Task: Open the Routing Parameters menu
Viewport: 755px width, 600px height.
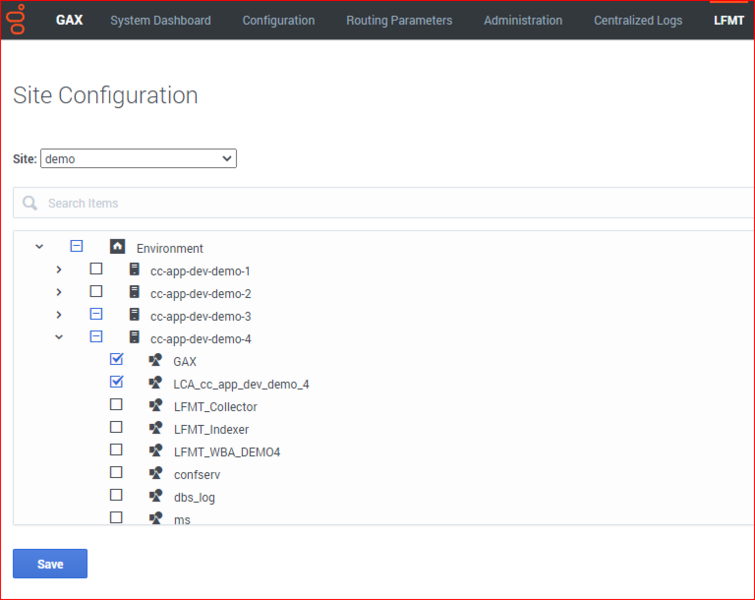Action: (x=399, y=20)
